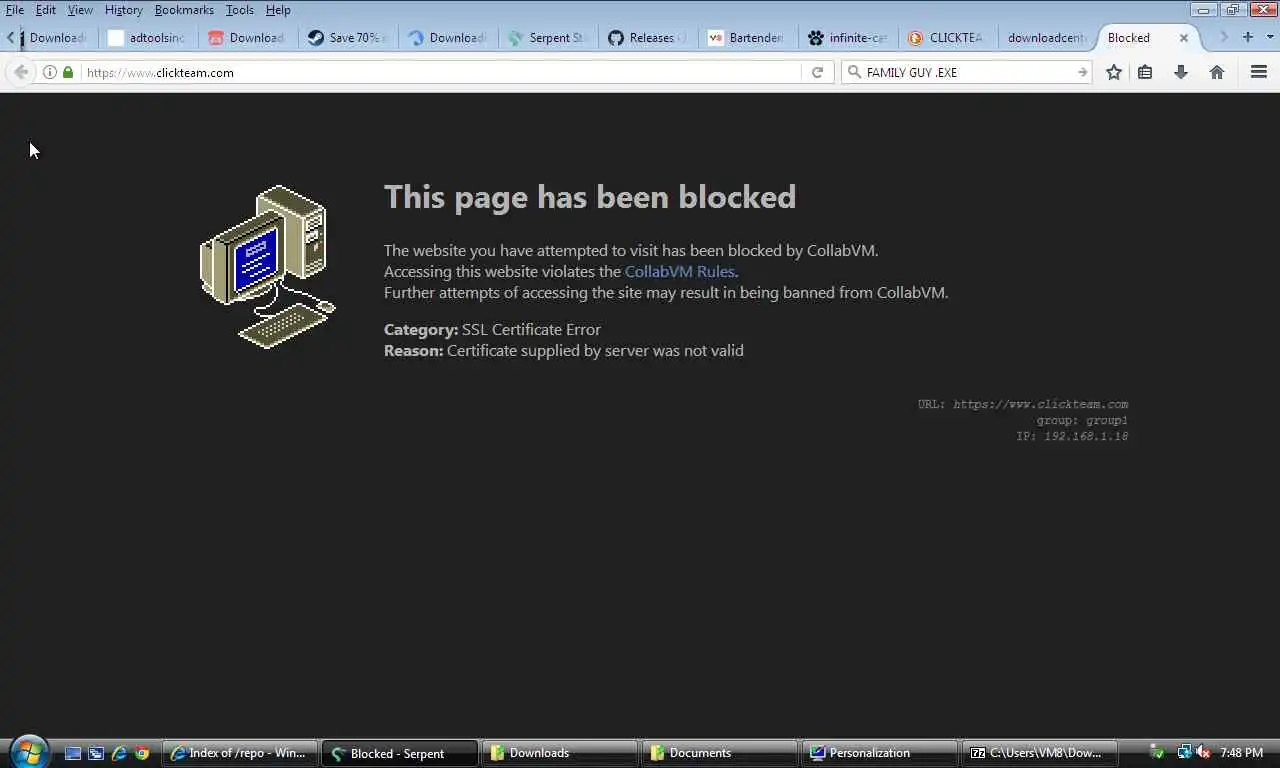This screenshot has height=768, width=1280.
Task: Bookmark this page with the star
Action: (1113, 72)
